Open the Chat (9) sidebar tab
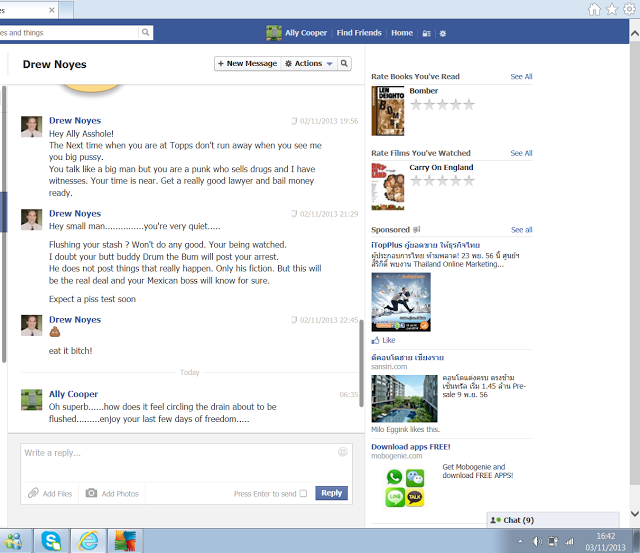Screen dimensions: 640x553 pos(553,520)
